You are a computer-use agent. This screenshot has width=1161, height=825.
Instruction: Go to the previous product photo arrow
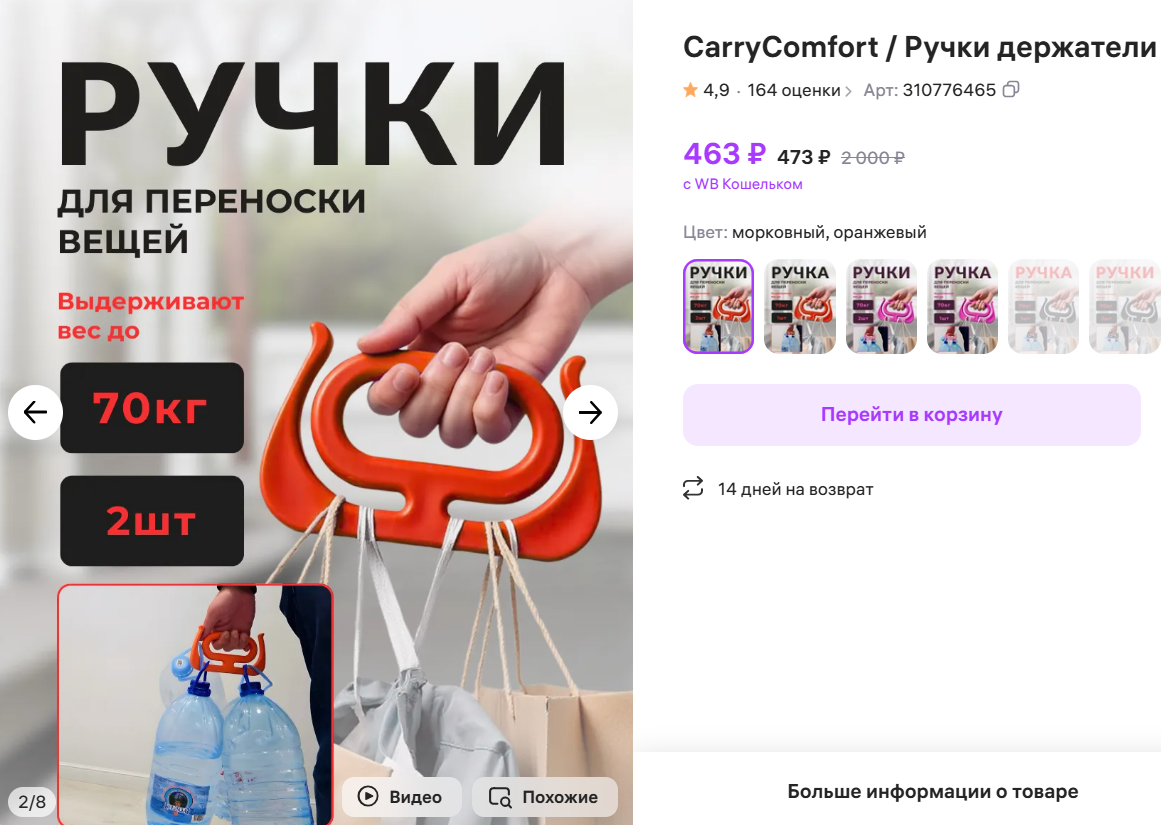(x=35, y=412)
